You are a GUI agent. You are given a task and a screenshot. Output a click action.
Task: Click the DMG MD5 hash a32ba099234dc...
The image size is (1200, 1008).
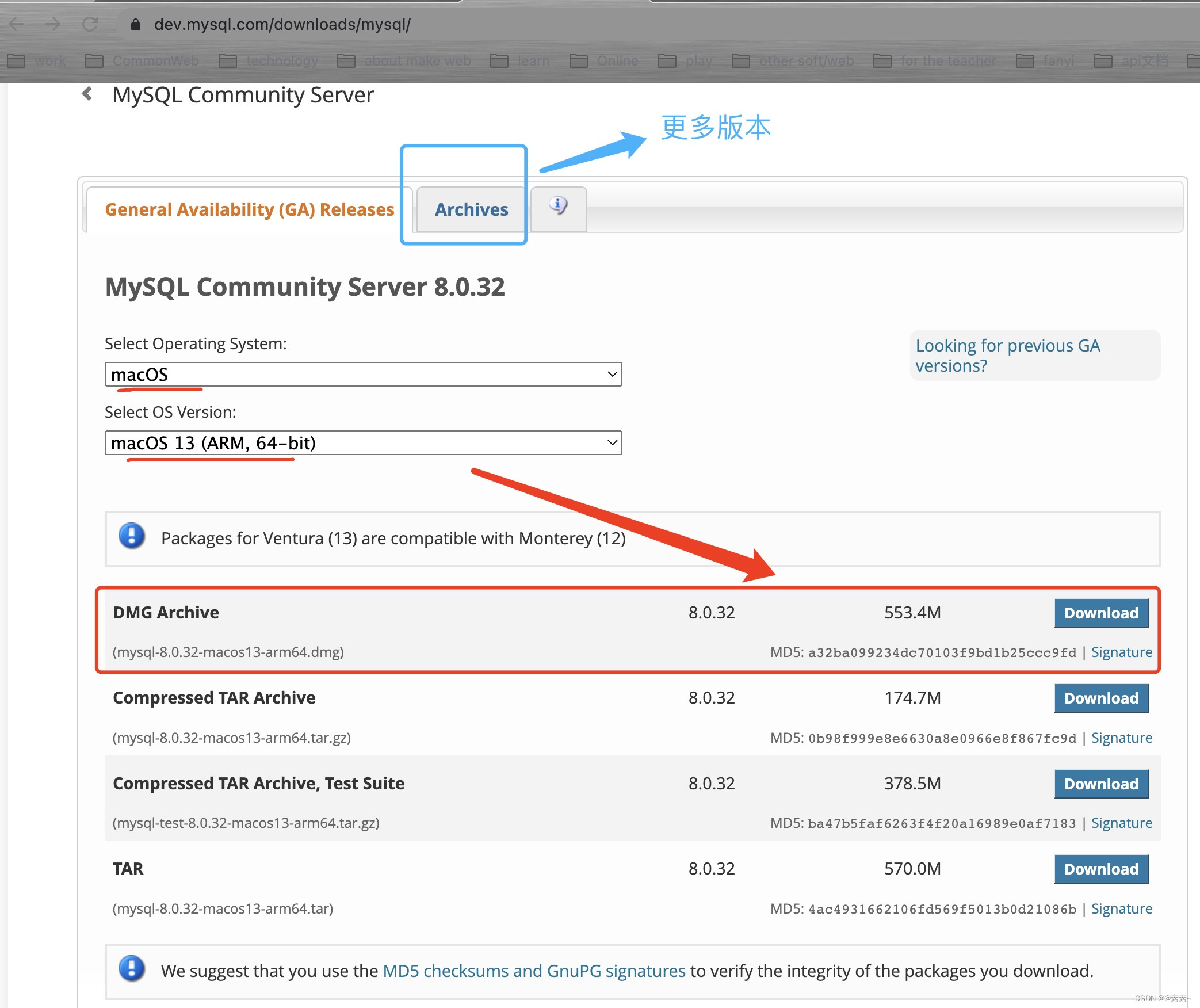click(x=942, y=652)
